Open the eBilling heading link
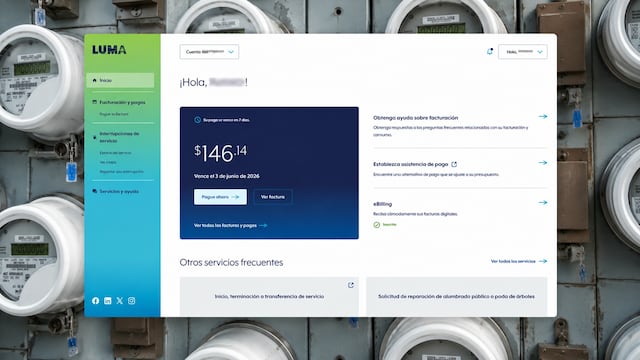 (382, 204)
